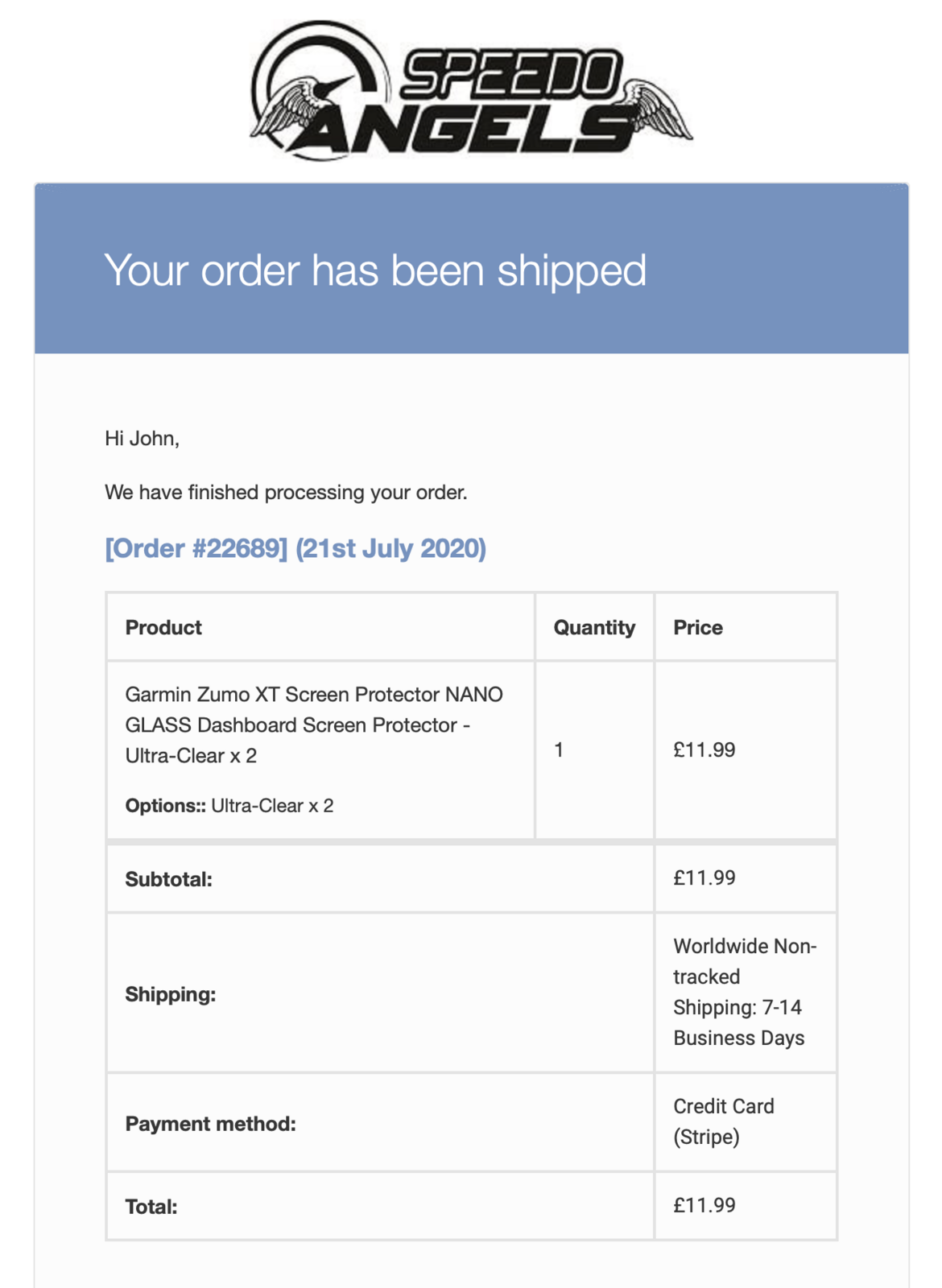942x1288 pixels.
Task: Click the Total amount £11.99
Action: tap(704, 1205)
